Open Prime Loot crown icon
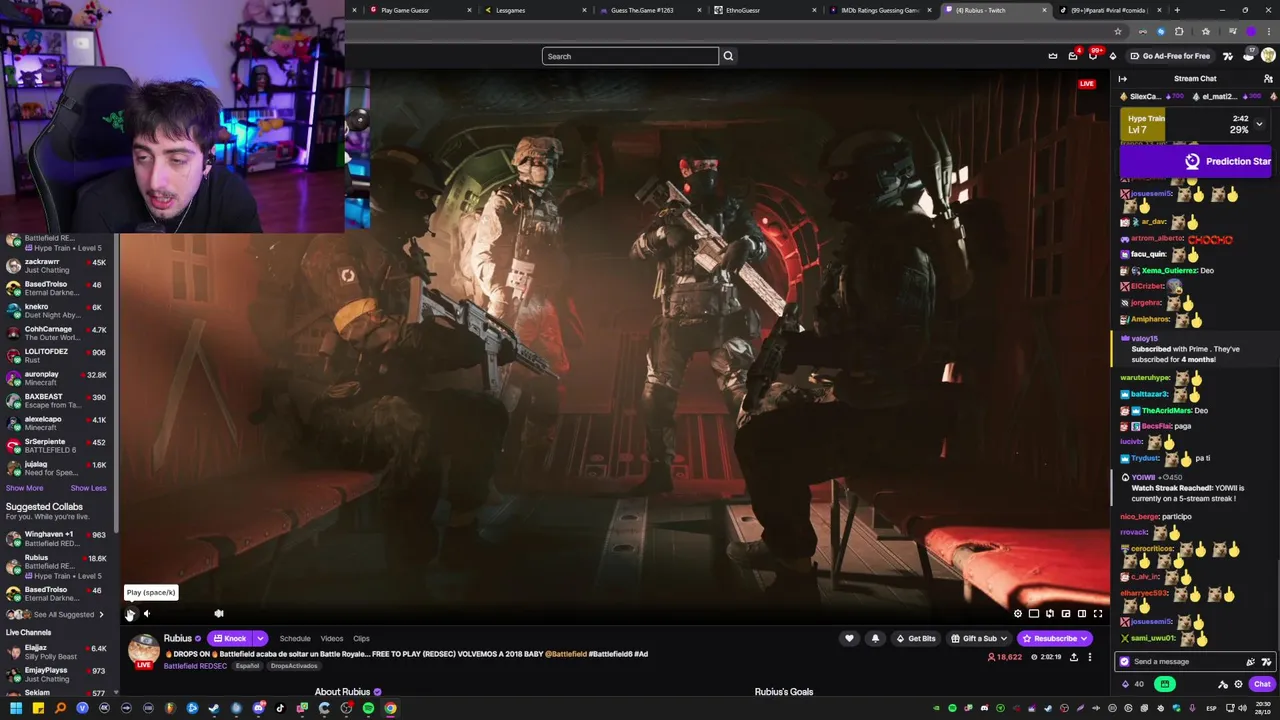1280x720 pixels. click(x=1053, y=56)
